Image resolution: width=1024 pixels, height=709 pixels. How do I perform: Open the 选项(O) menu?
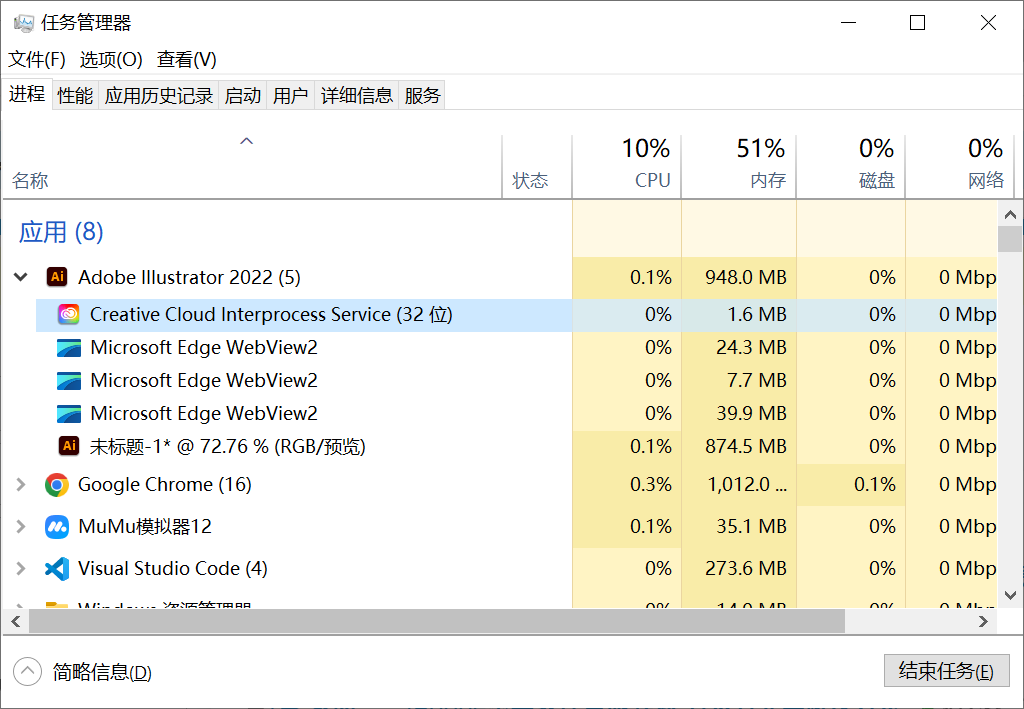[x=111, y=59]
